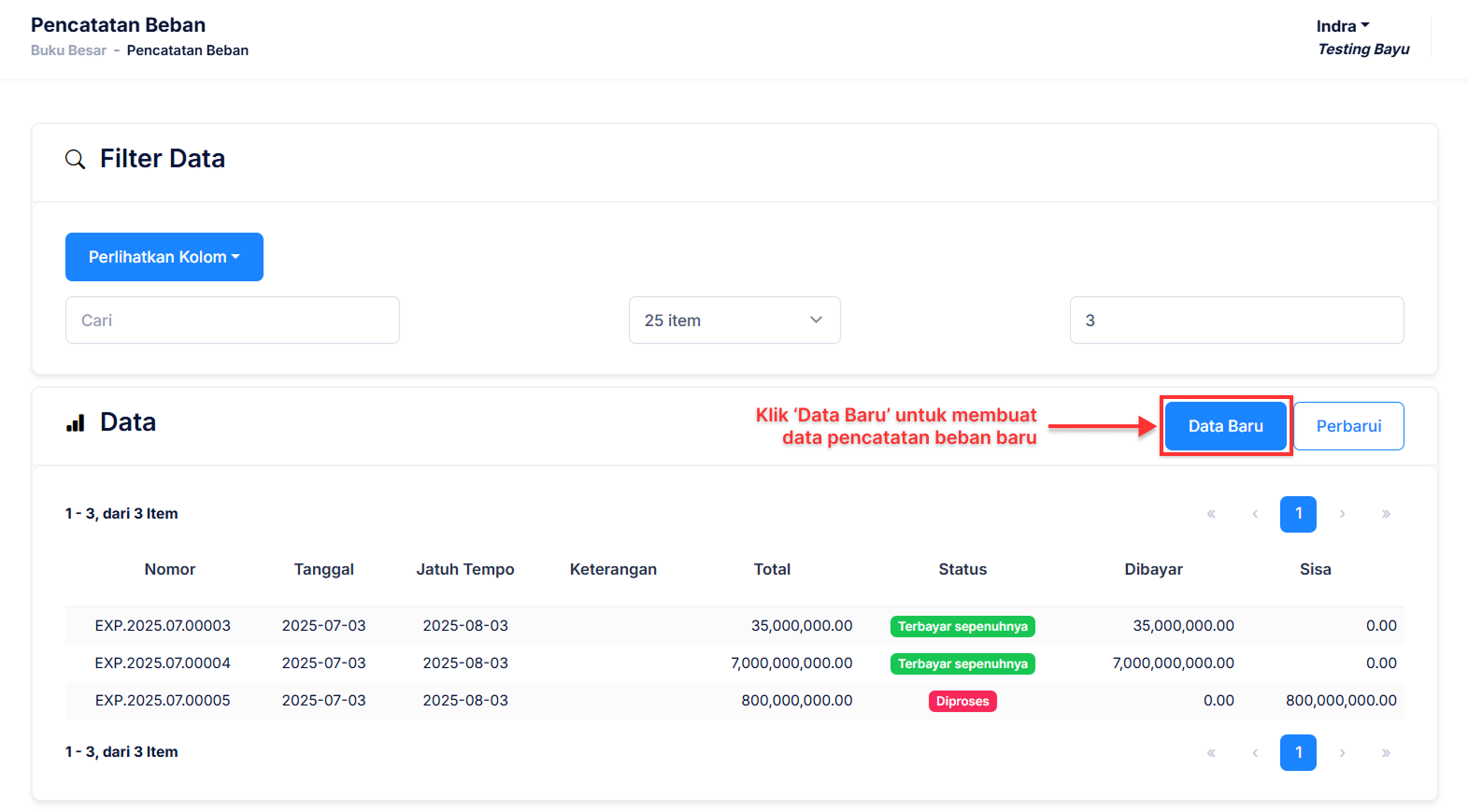Click the input field containing 3
1468x812 pixels.
pyautogui.click(x=1236, y=321)
